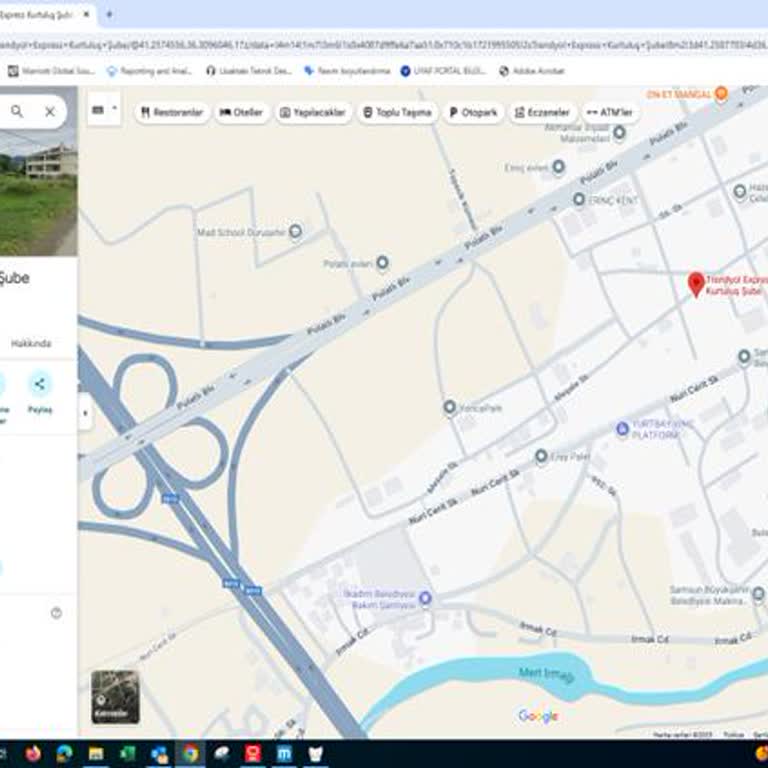Image resolution: width=768 pixels, height=768 pixels.
Task: Select the Erinç evleri map marker
Action: pyautogui.click(x=558, y=167)
